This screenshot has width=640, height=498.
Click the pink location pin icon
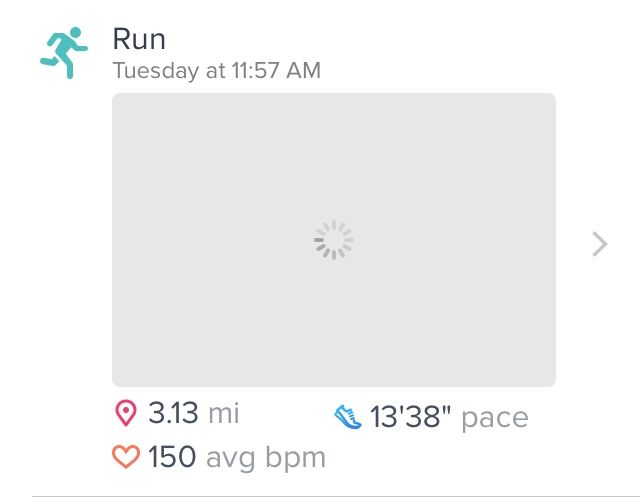coord(125,413)
